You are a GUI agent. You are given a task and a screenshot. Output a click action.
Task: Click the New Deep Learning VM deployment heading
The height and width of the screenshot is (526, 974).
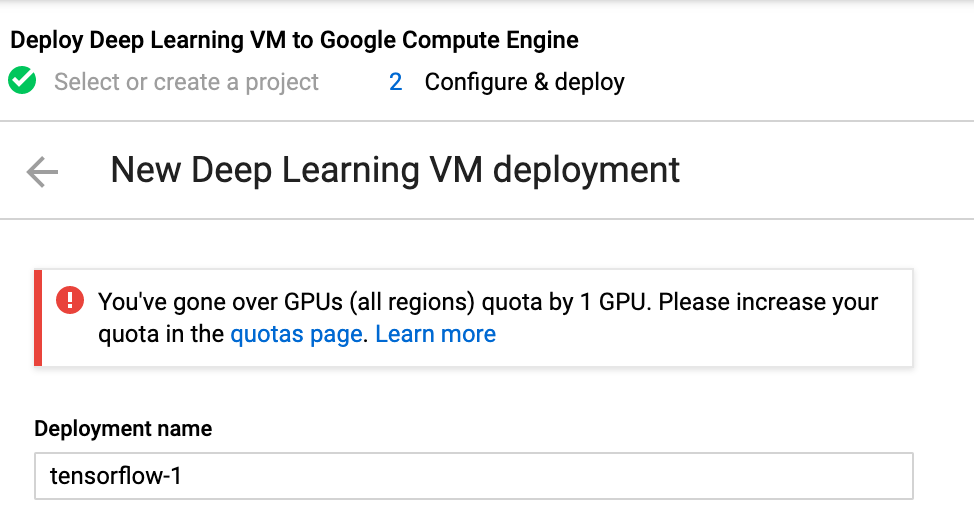(395, 170)
